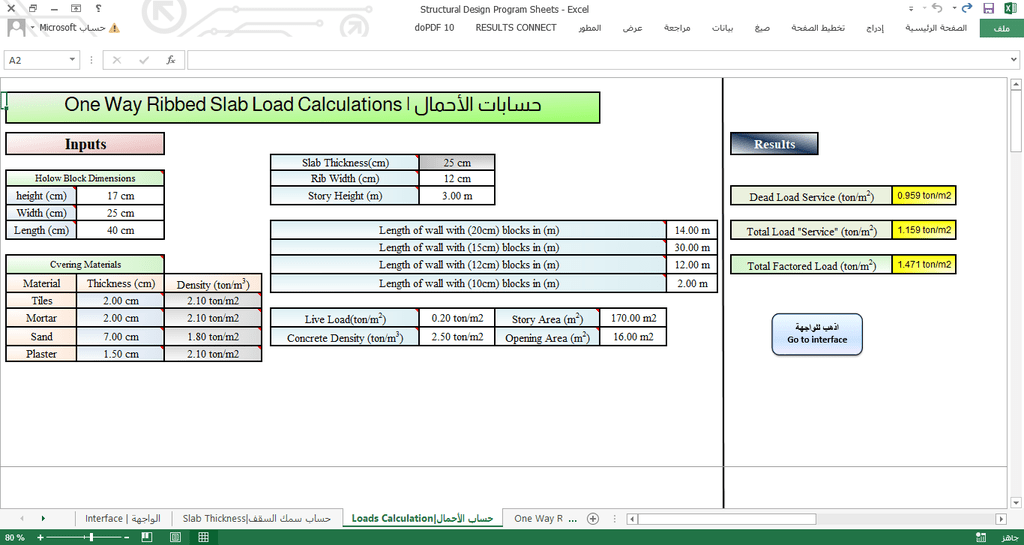The width and height of the screenshot is (1024, 545).
Task: Click the Save icon in the title bar
Action: coord(988,8)
